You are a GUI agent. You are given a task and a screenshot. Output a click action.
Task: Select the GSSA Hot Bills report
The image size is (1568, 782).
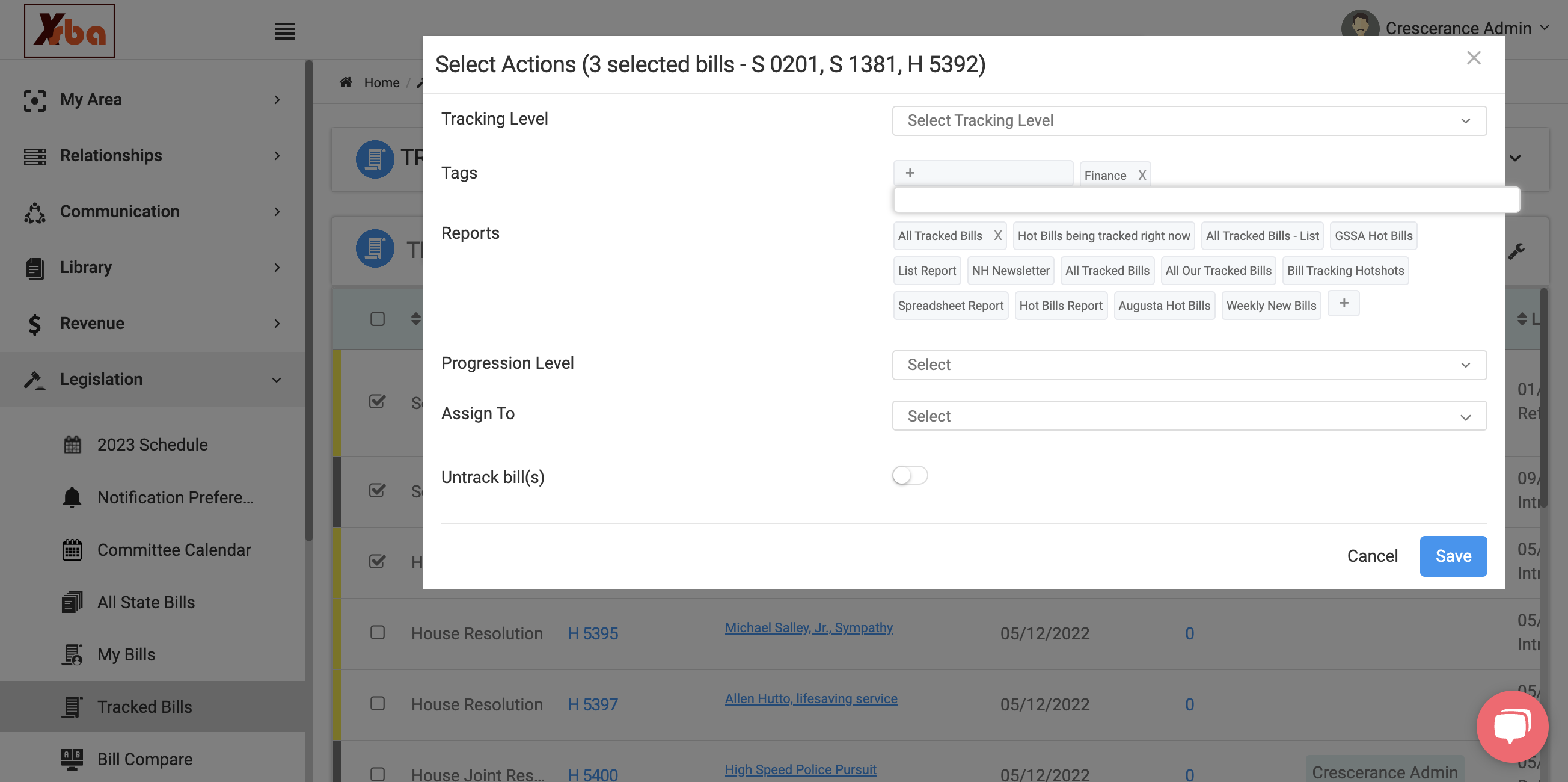(x=1373, y=236)
